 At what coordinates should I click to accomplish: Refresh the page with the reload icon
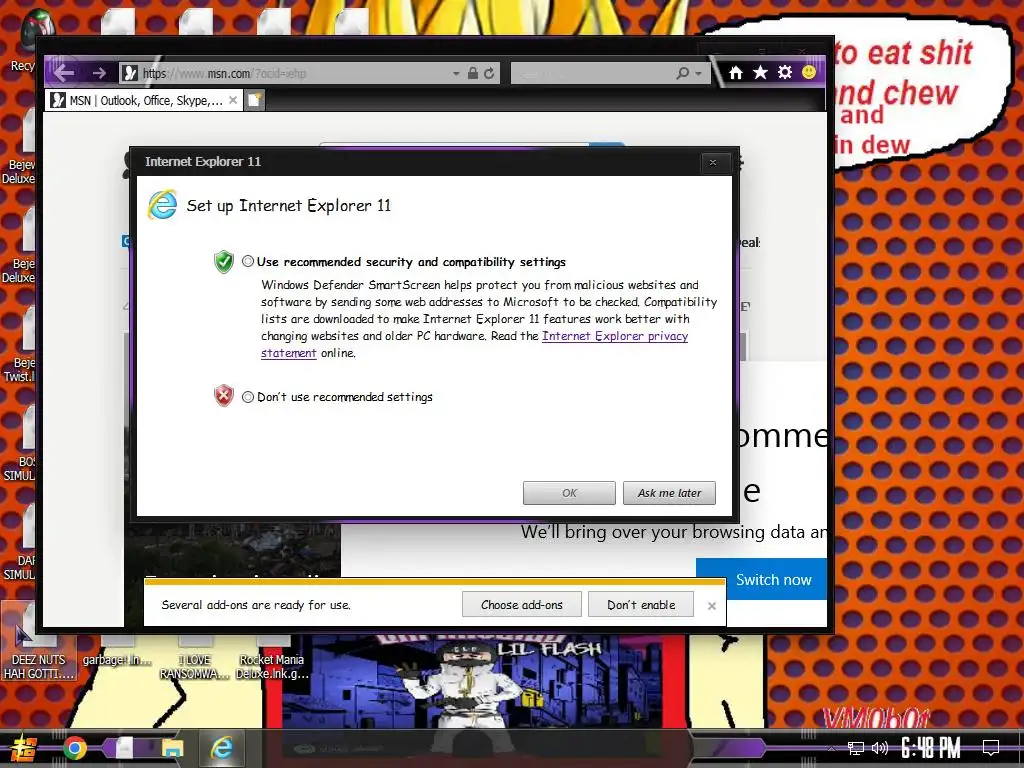(x=488, y=73)
